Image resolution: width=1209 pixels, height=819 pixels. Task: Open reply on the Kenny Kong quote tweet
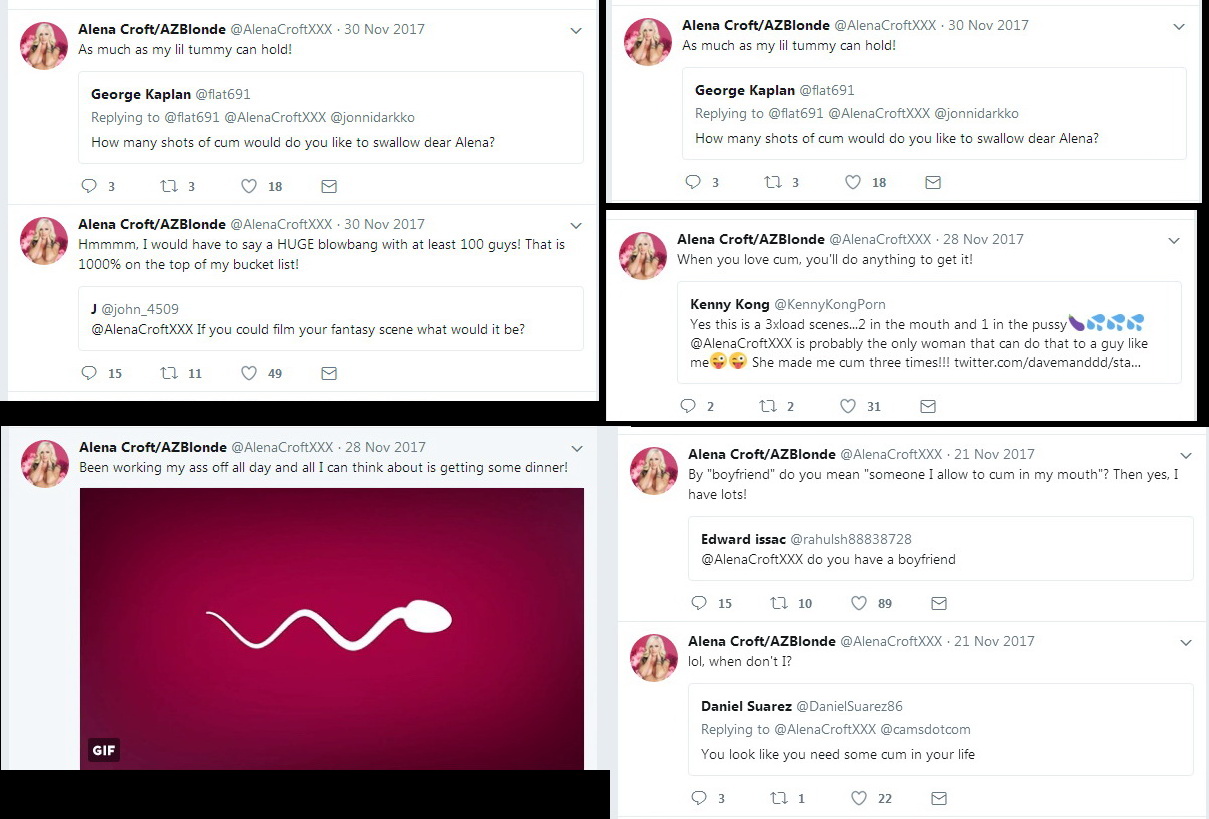[688, 406]
